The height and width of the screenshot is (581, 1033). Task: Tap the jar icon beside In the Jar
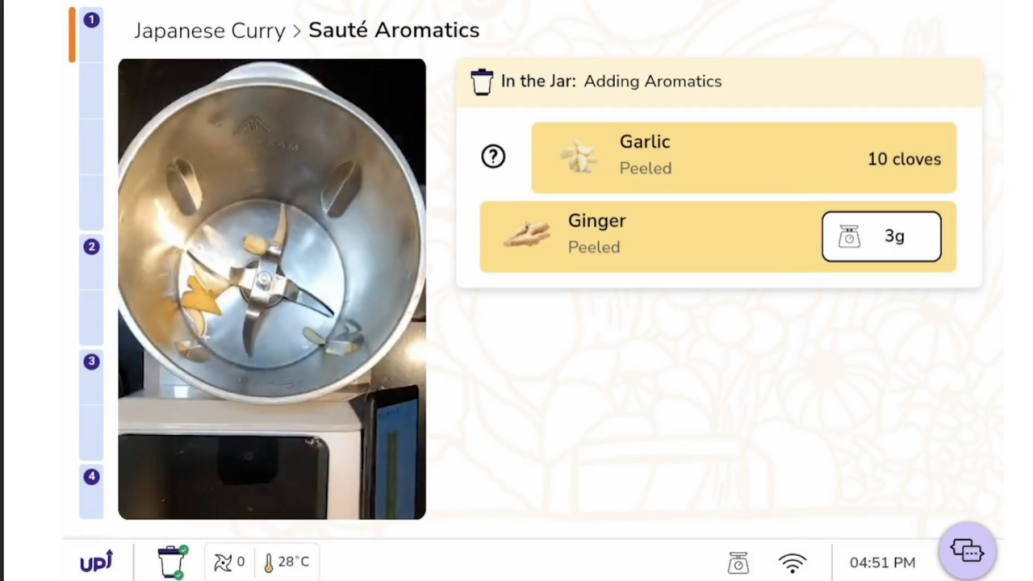(x=482, y=82)
